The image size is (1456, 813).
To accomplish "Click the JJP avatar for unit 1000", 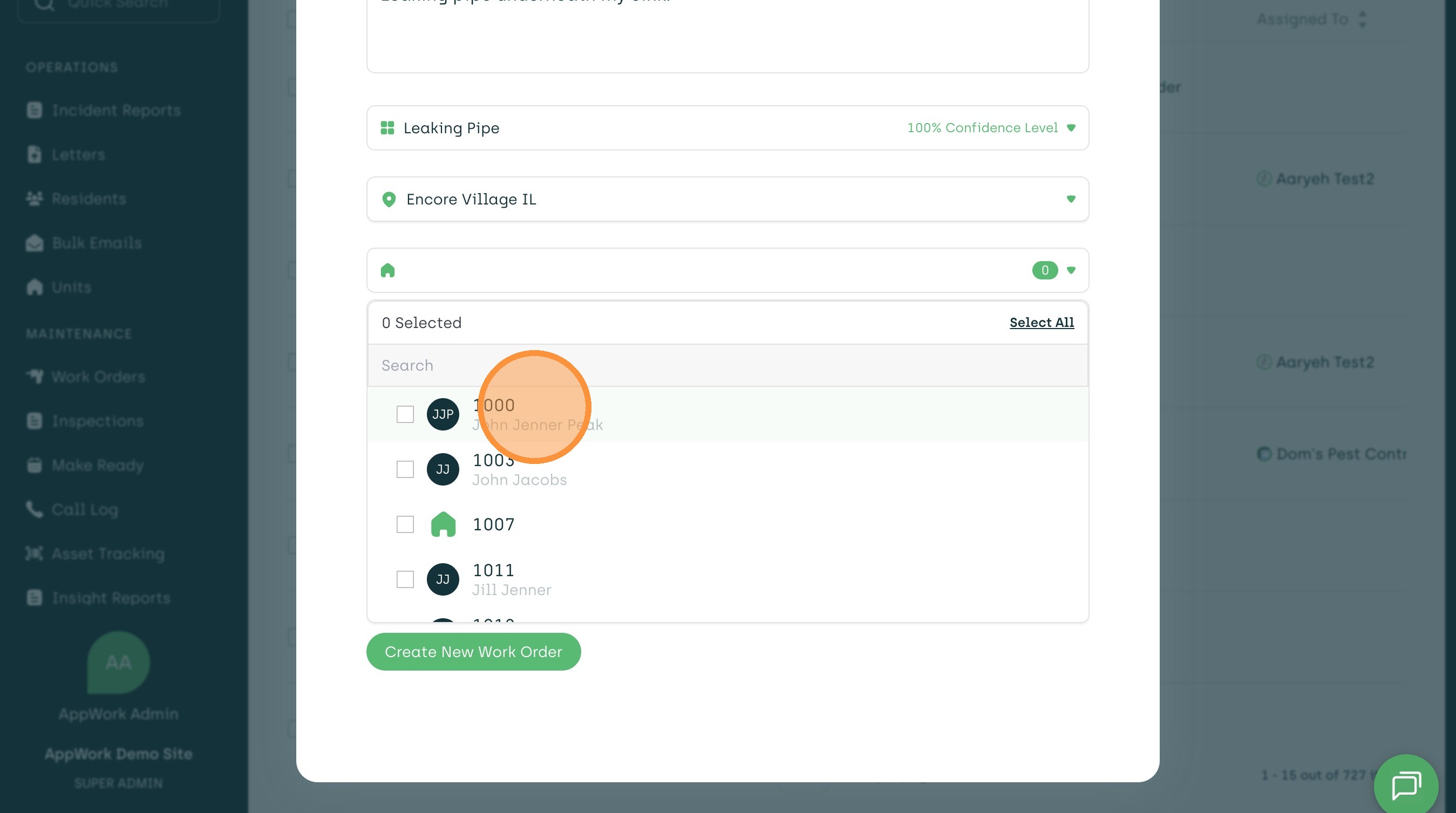I will pyautogui.click(x=443, y=414).
